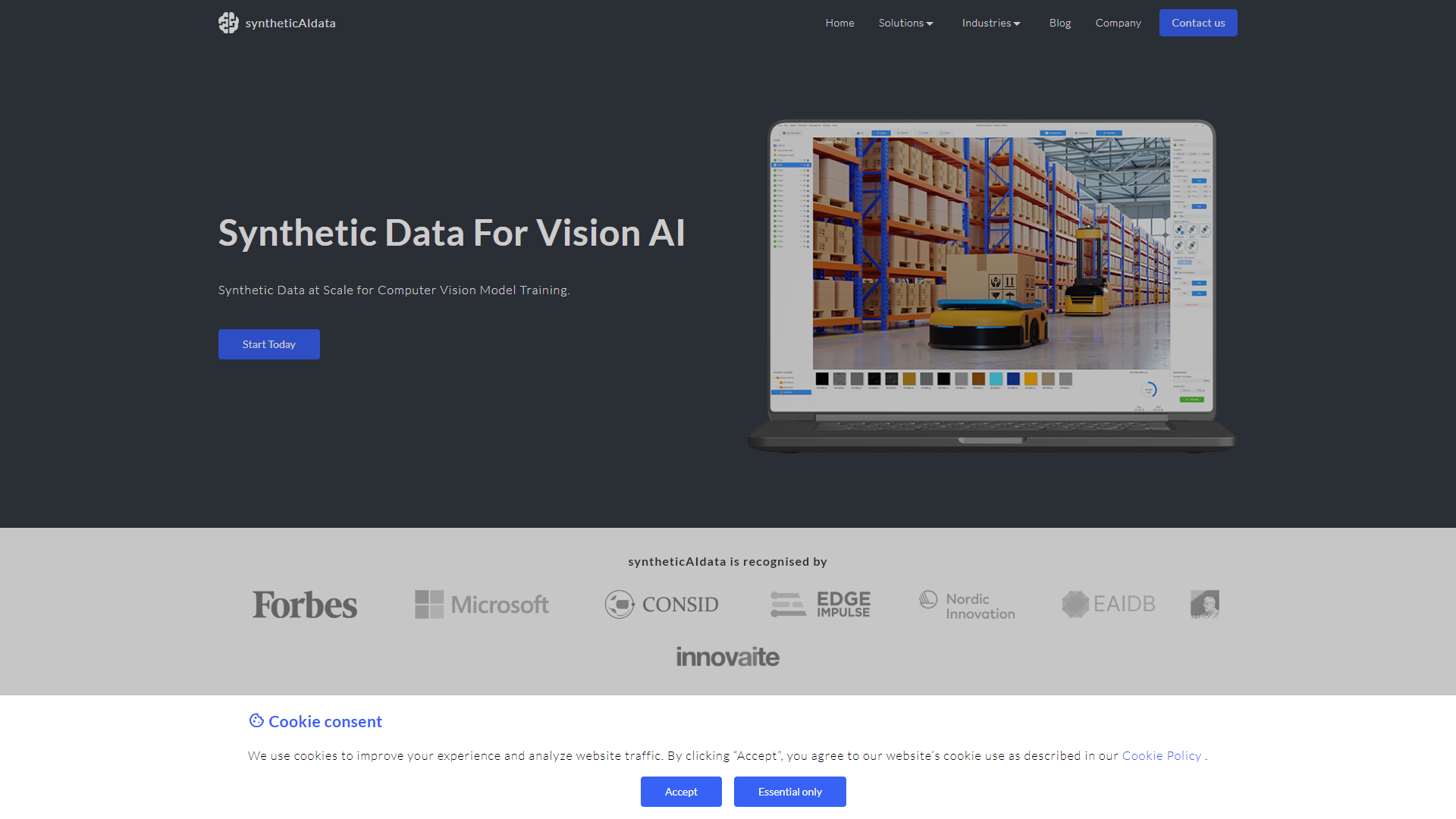Image resolution: width=1456 pixels, height=819 pixels.
Task: Click the CONSID logo
Action: pos(661,604)
